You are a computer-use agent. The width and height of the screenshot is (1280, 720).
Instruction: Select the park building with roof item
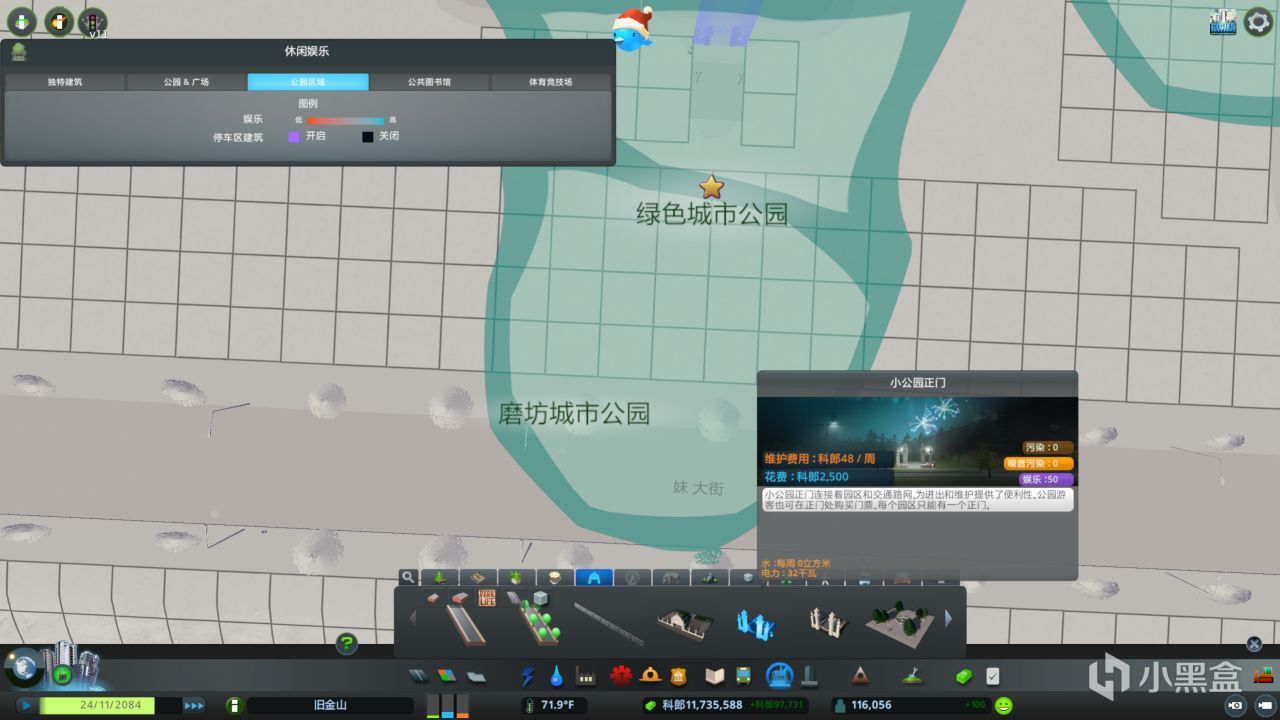(x=685, y=622)
